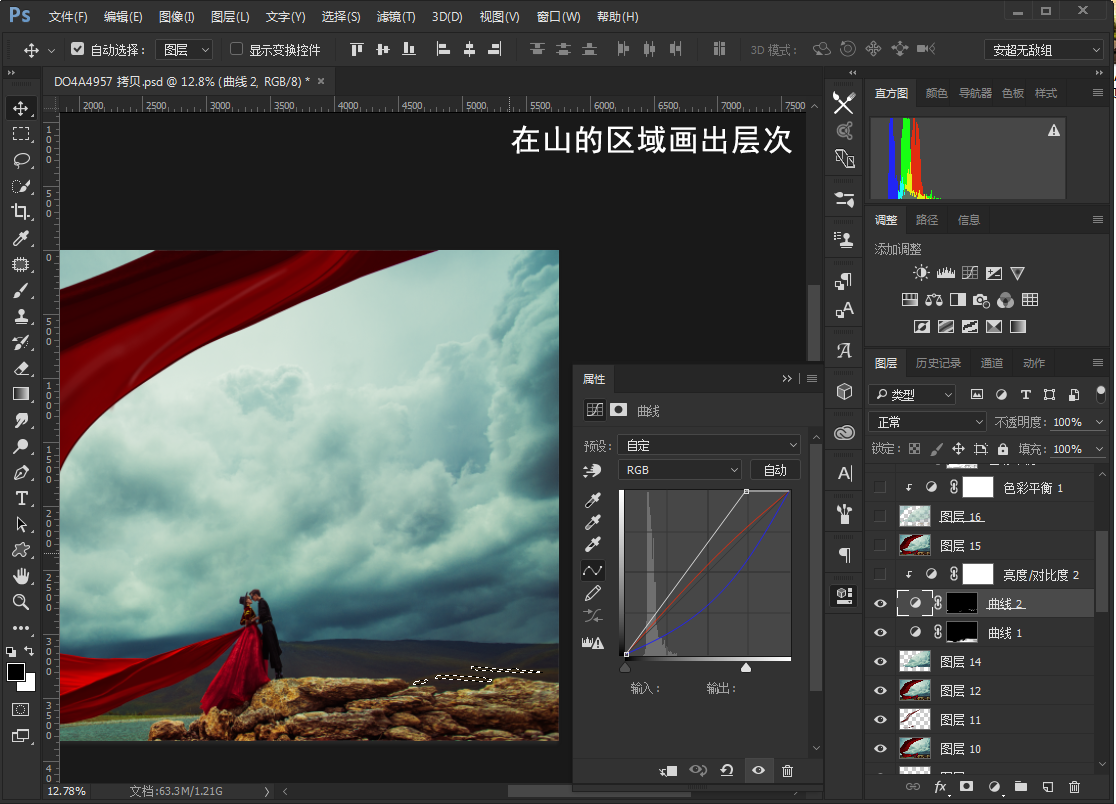This screenshot has height=804, width=1116.
Task: Toggle Curves adjustment visibility in Properties
Action: pyautogui.click(x=759, y=771)
